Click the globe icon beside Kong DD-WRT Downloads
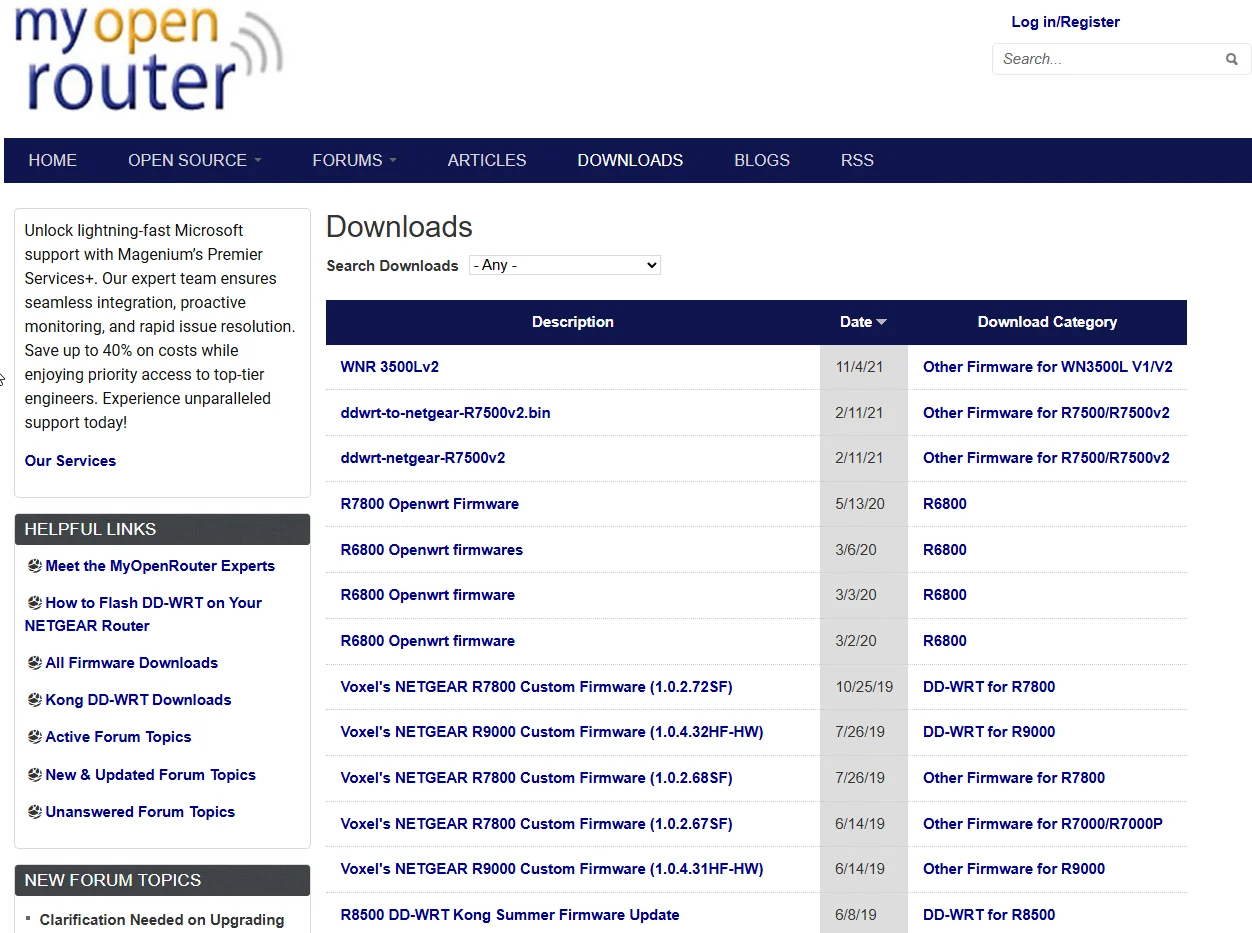This screenshot has height=933, width=1252. (34, 699)
